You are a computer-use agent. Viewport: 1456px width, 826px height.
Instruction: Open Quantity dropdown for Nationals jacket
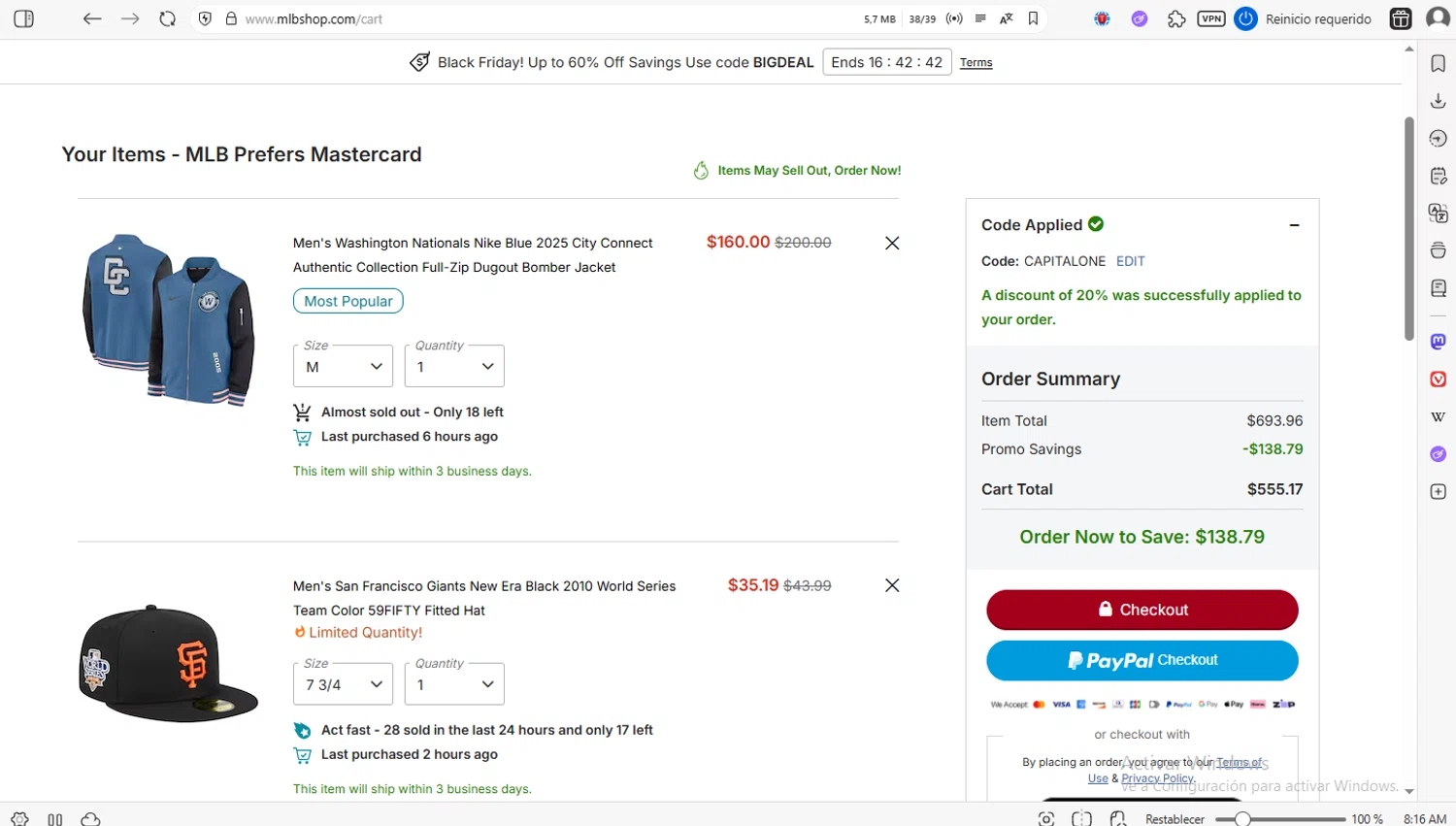pos(454,366)
